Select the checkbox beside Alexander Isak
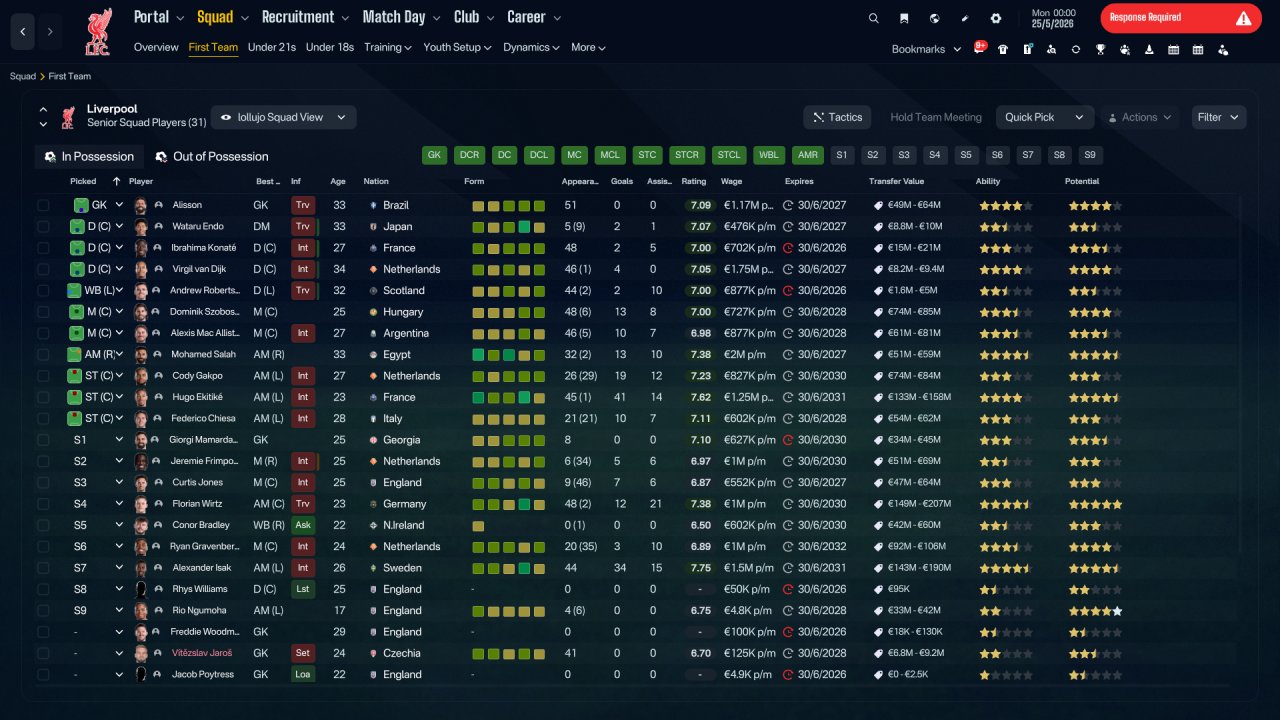The height and width of the screenshot is (720, 1280). (43, 568)
